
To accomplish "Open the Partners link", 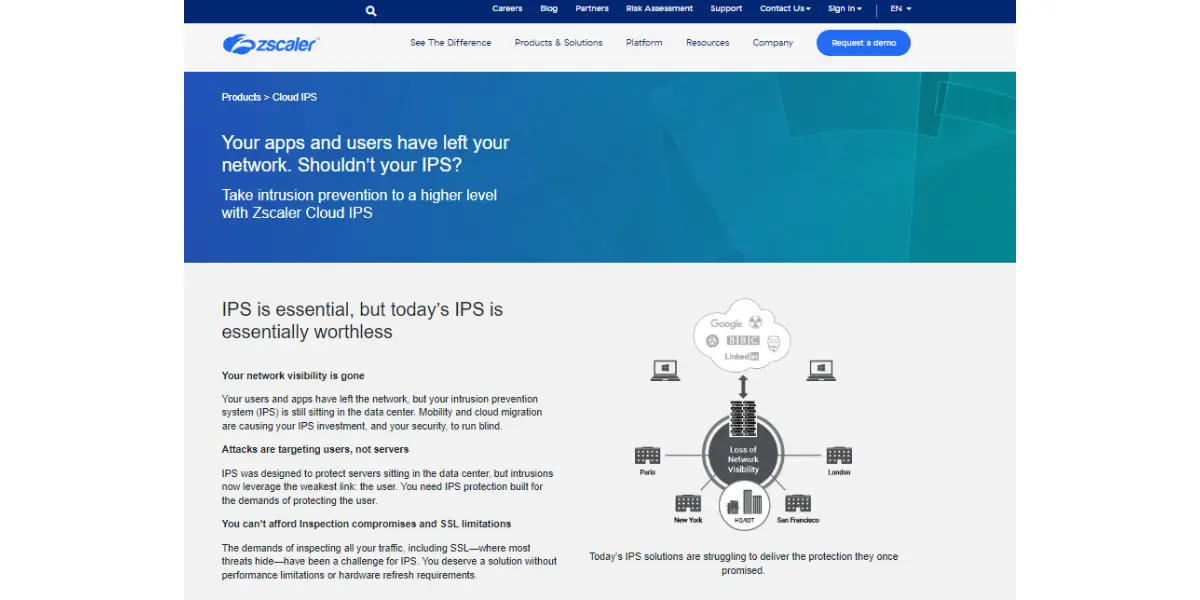I will (592, 9).
